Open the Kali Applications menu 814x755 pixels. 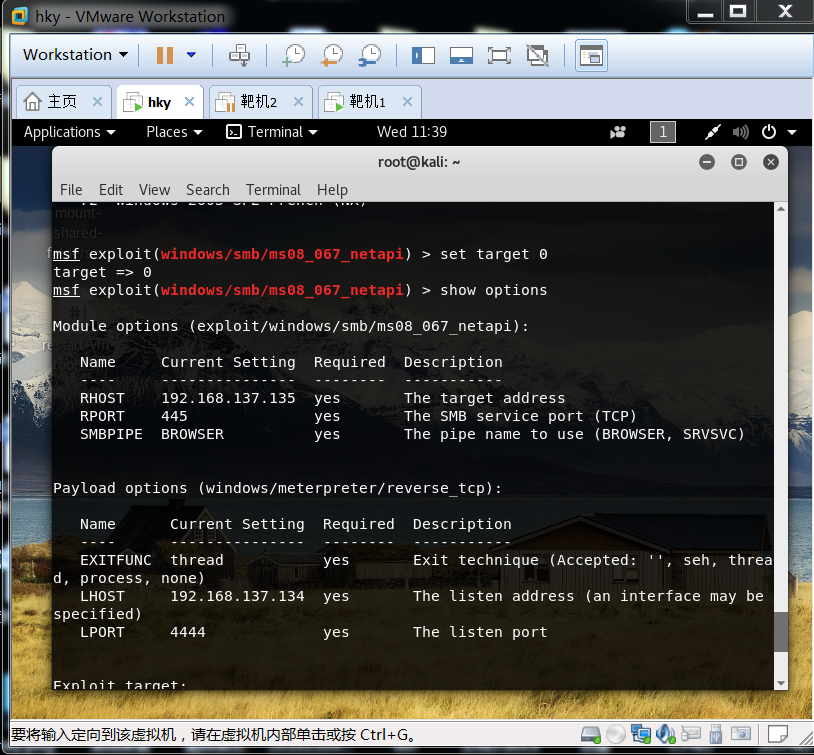70,132
